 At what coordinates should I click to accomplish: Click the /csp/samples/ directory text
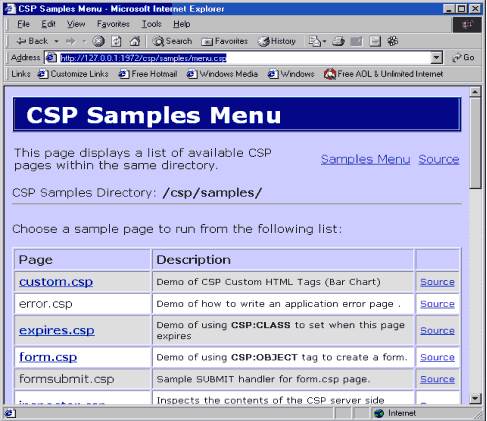tap(212, 193)
